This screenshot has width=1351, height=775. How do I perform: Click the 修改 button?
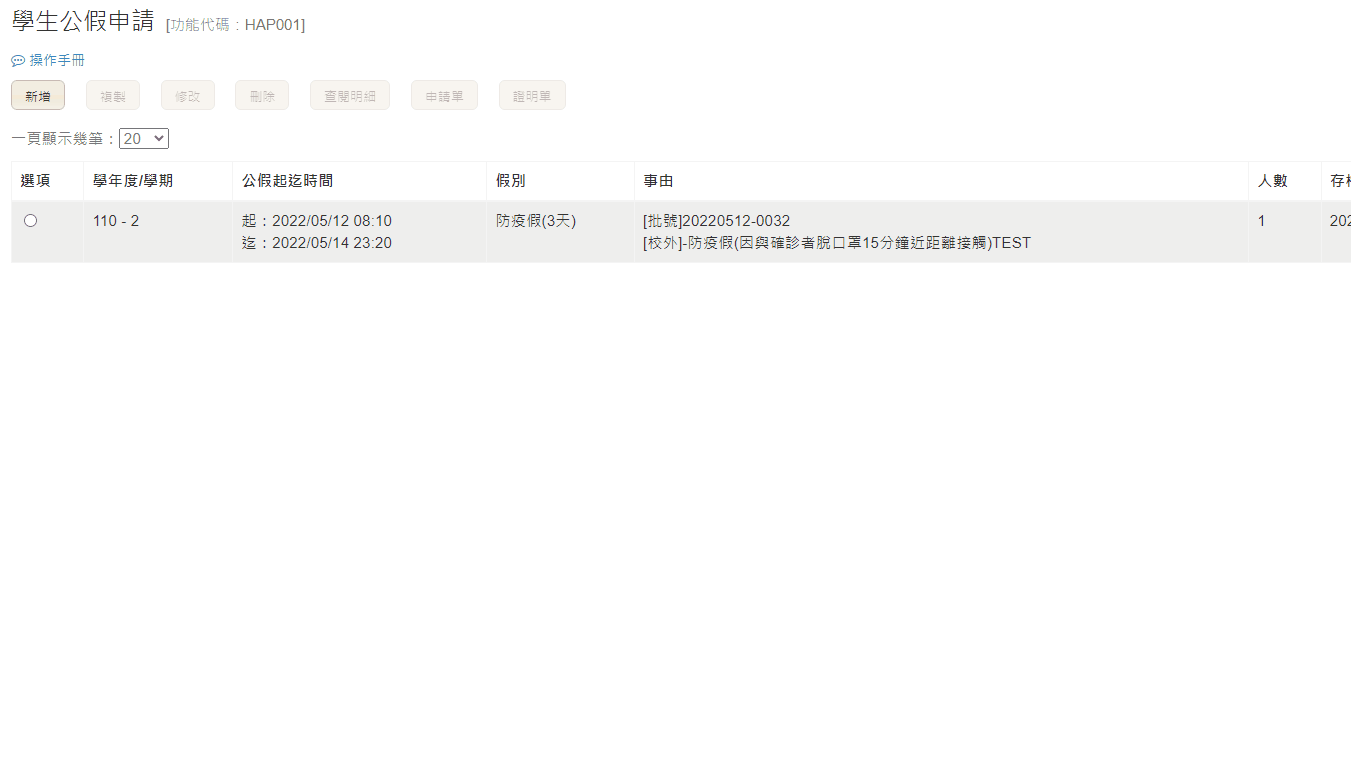(x=188, y=96)
